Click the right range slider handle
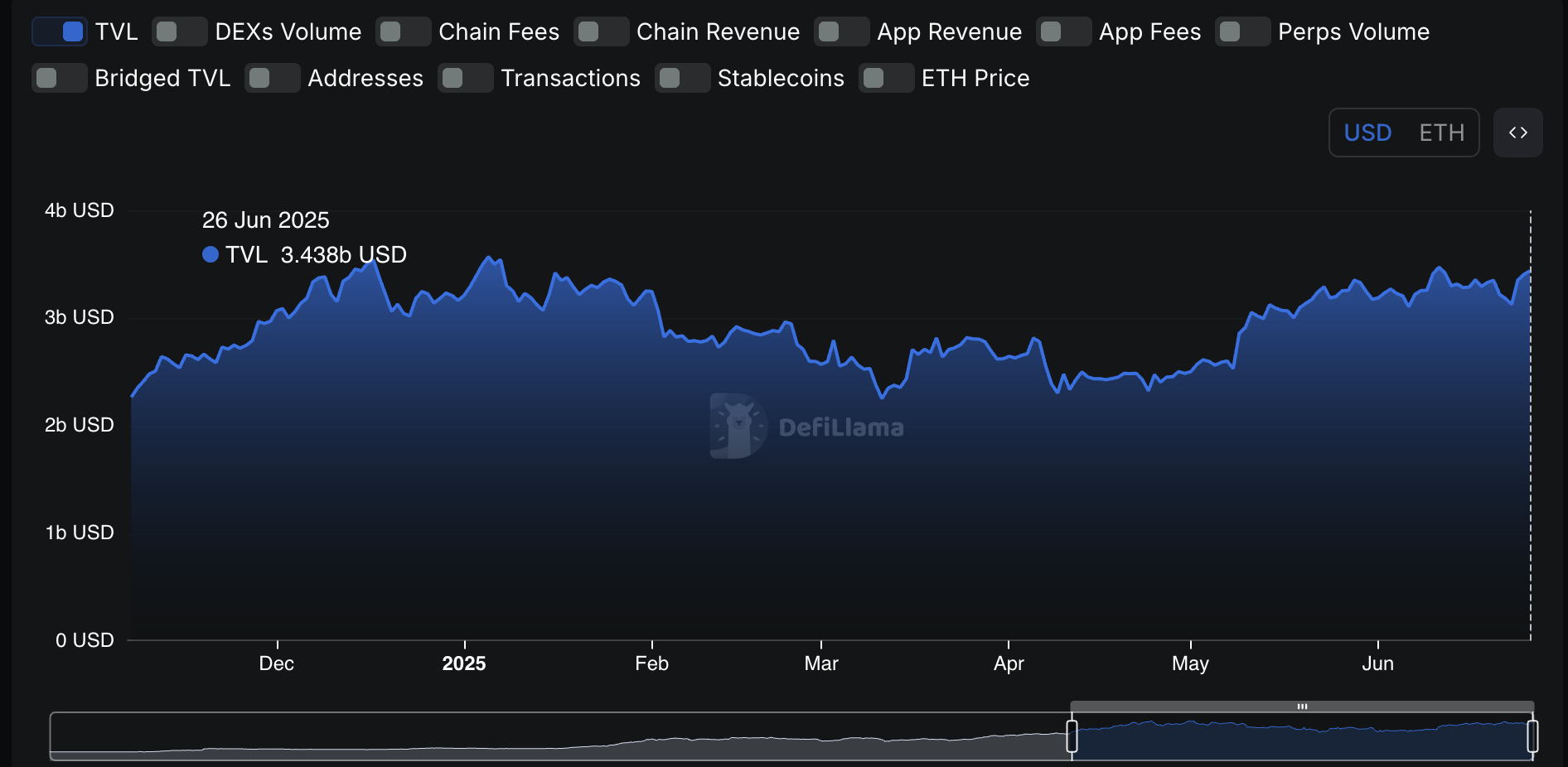1568x767 pixels. pyautogui.click(x=1532, y=736)
